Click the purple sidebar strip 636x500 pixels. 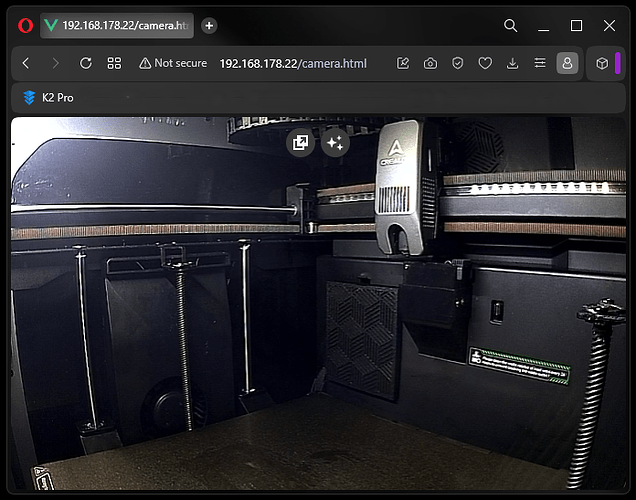618,63
